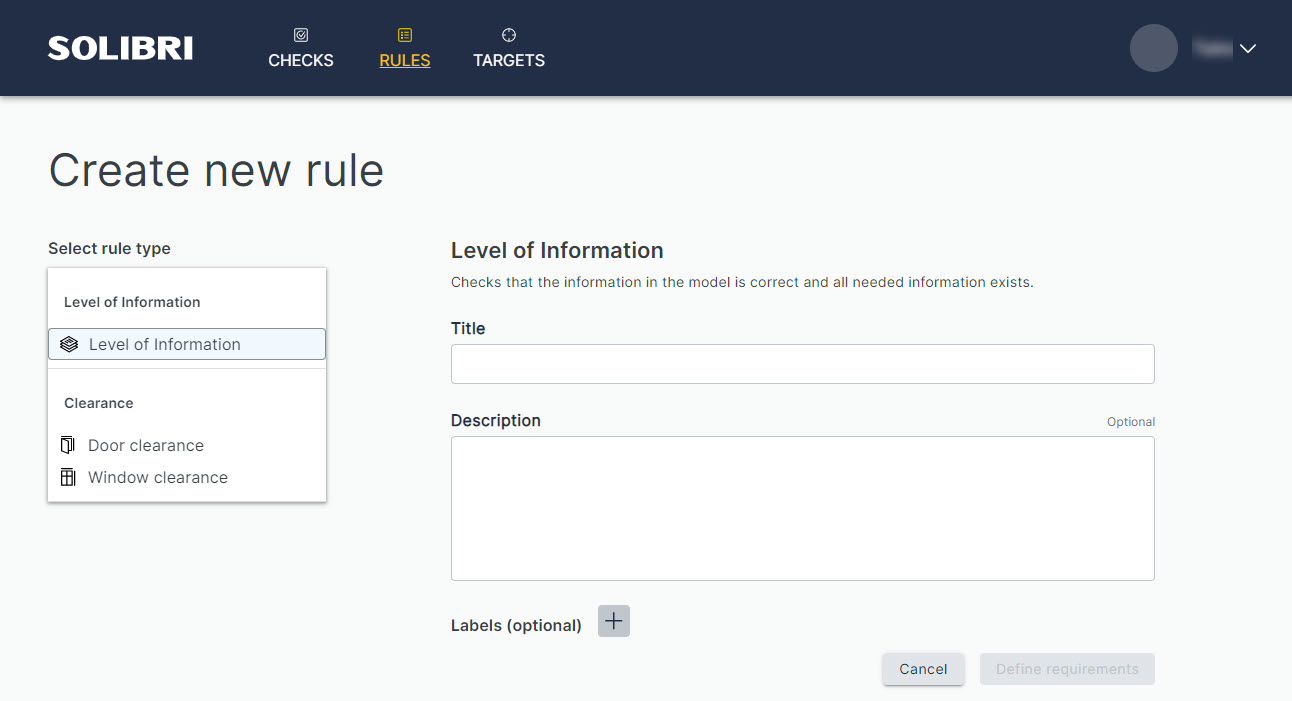Click the 'Optional' hint above Description
Viewport: 1292px width, 701px height.
click(x=1131, y=422)
